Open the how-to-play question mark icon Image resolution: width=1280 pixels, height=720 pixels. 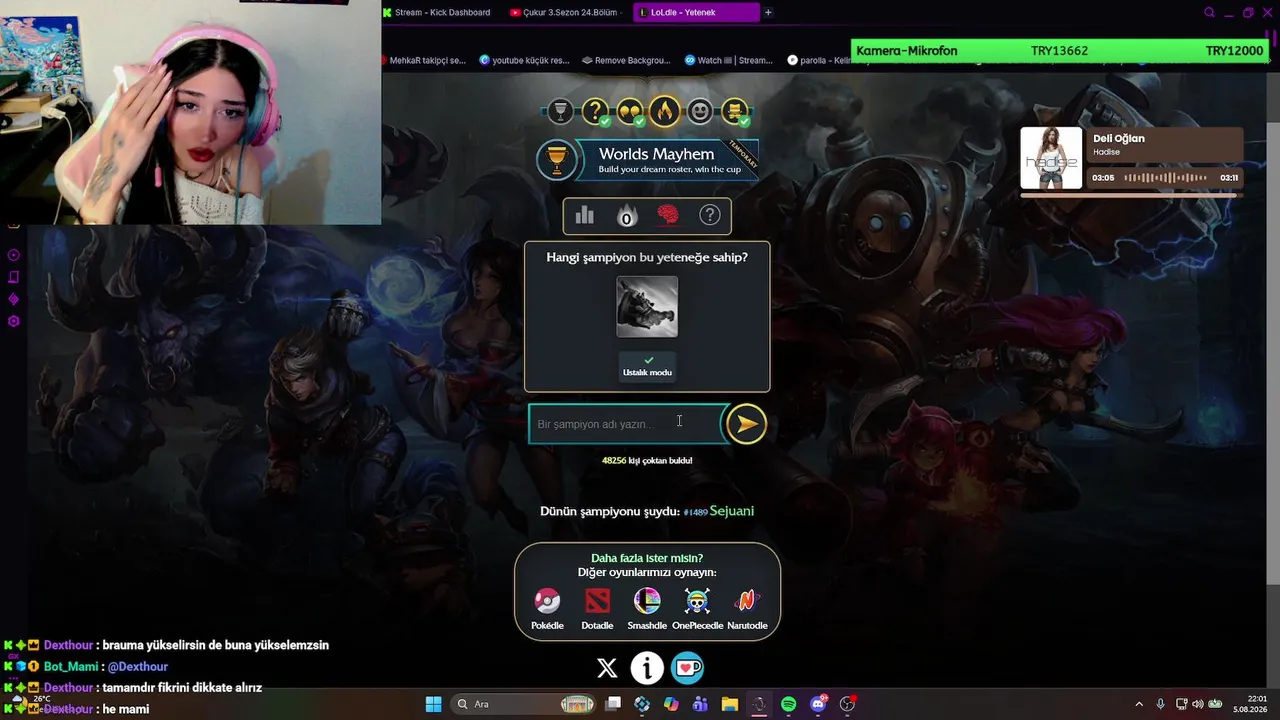(x=709, y=215)
